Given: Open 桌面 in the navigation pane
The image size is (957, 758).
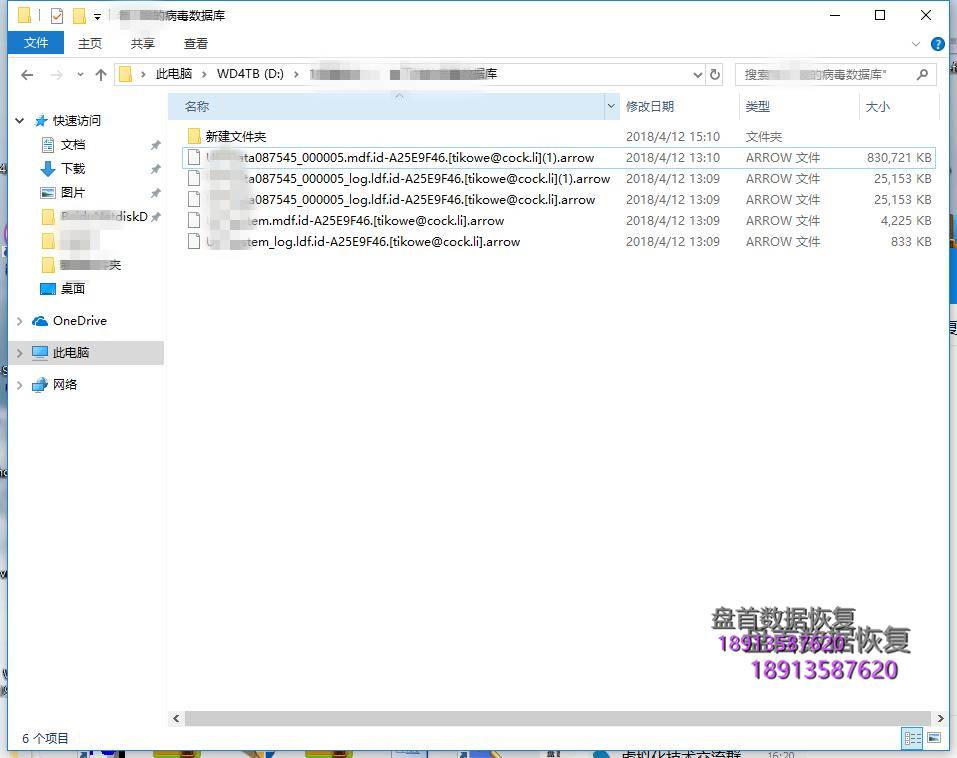Looking at the screenshot, I should [73, 288].
